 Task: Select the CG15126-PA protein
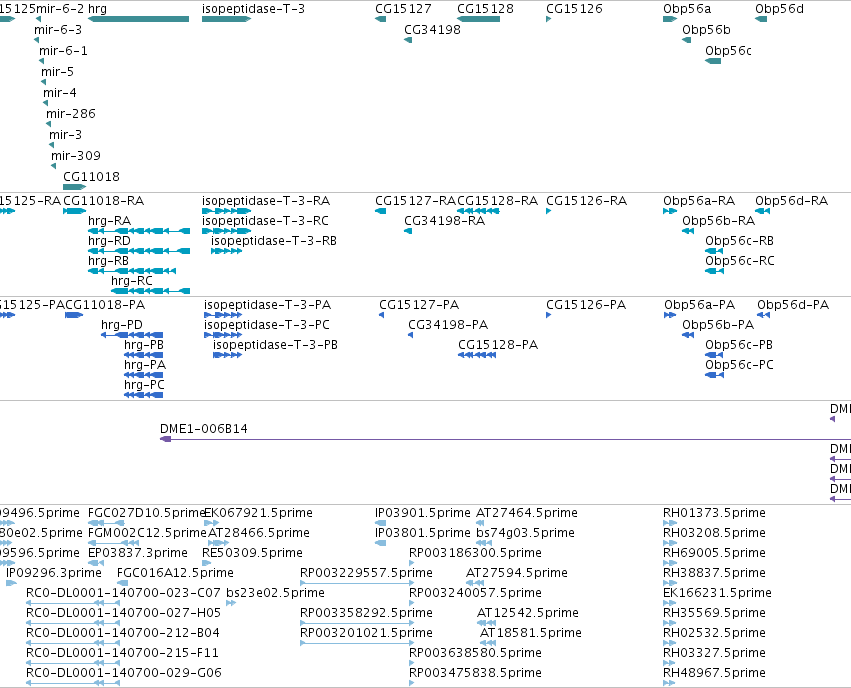549,315
